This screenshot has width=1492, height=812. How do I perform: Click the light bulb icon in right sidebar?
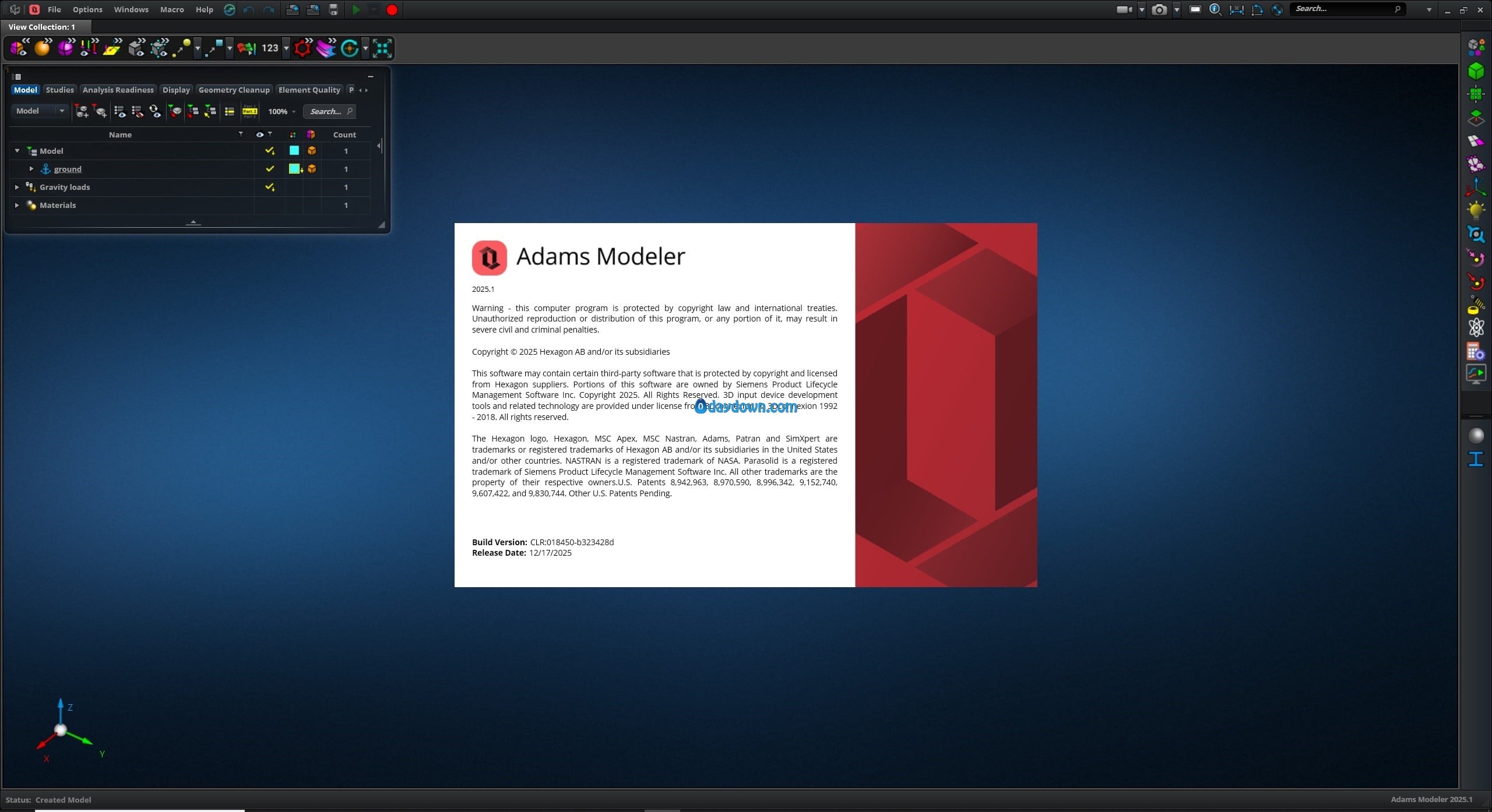point(1476,210)
